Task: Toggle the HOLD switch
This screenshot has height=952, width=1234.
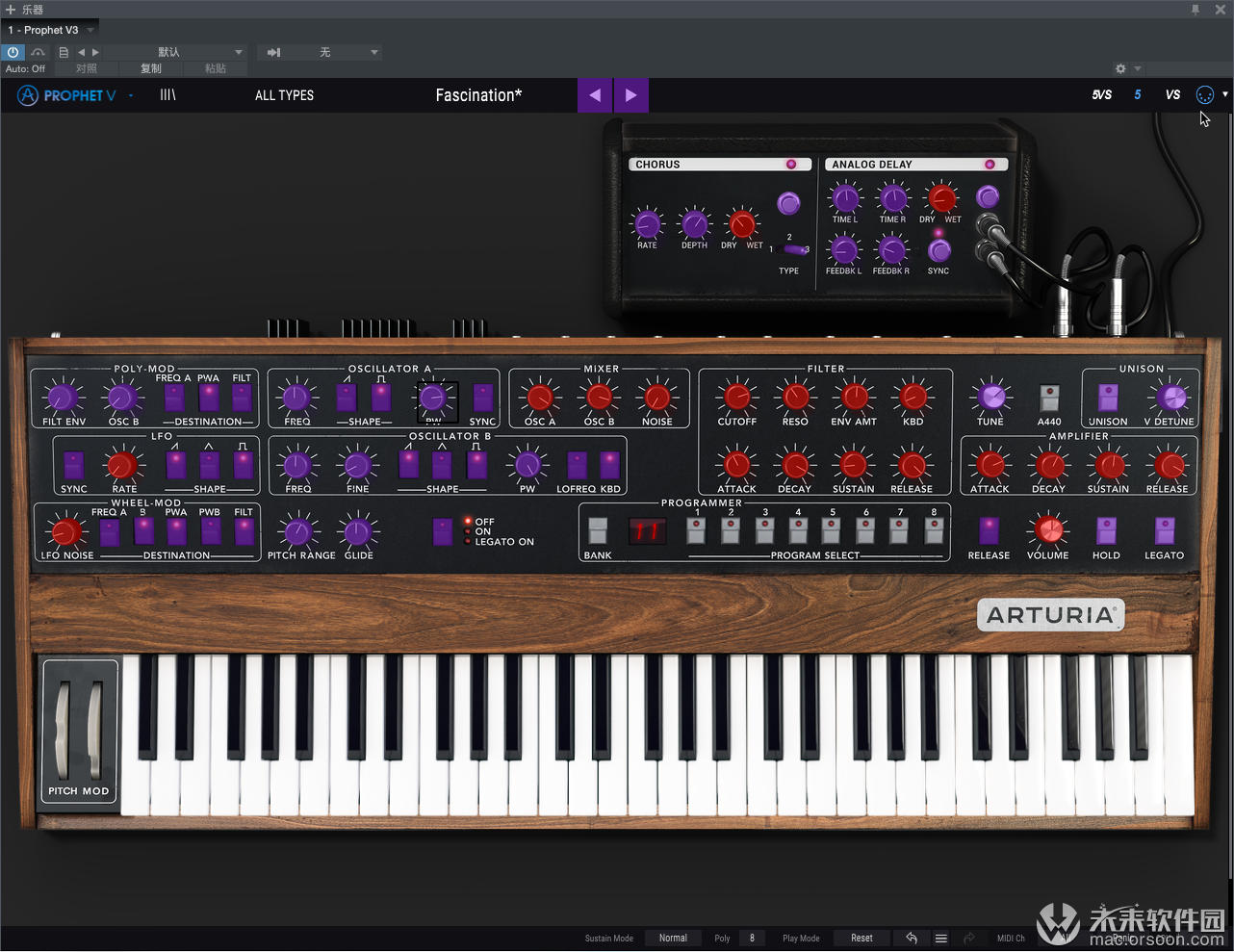Action: point(1106,530)
